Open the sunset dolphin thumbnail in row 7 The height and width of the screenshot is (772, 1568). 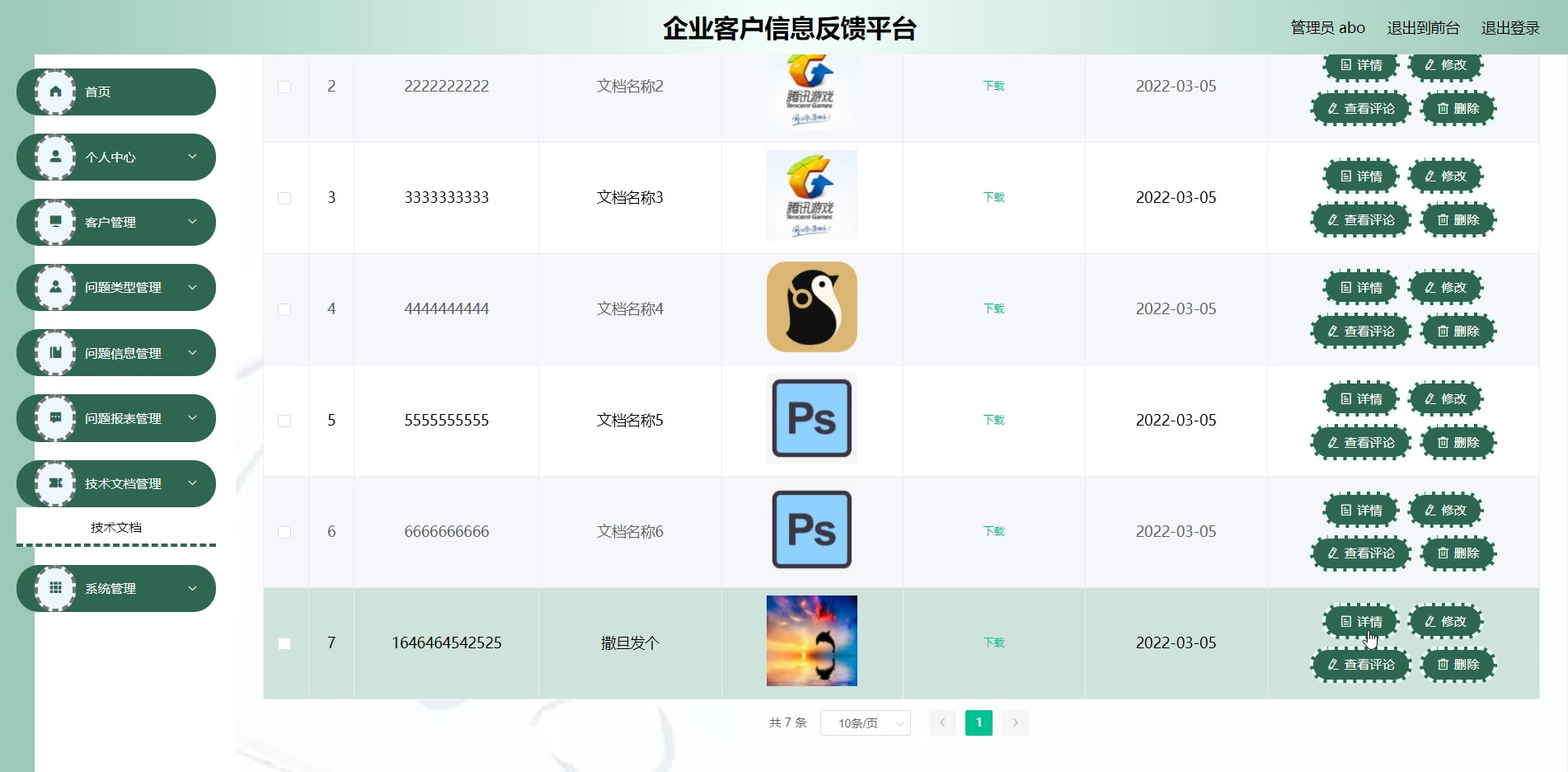click(812, 641)
